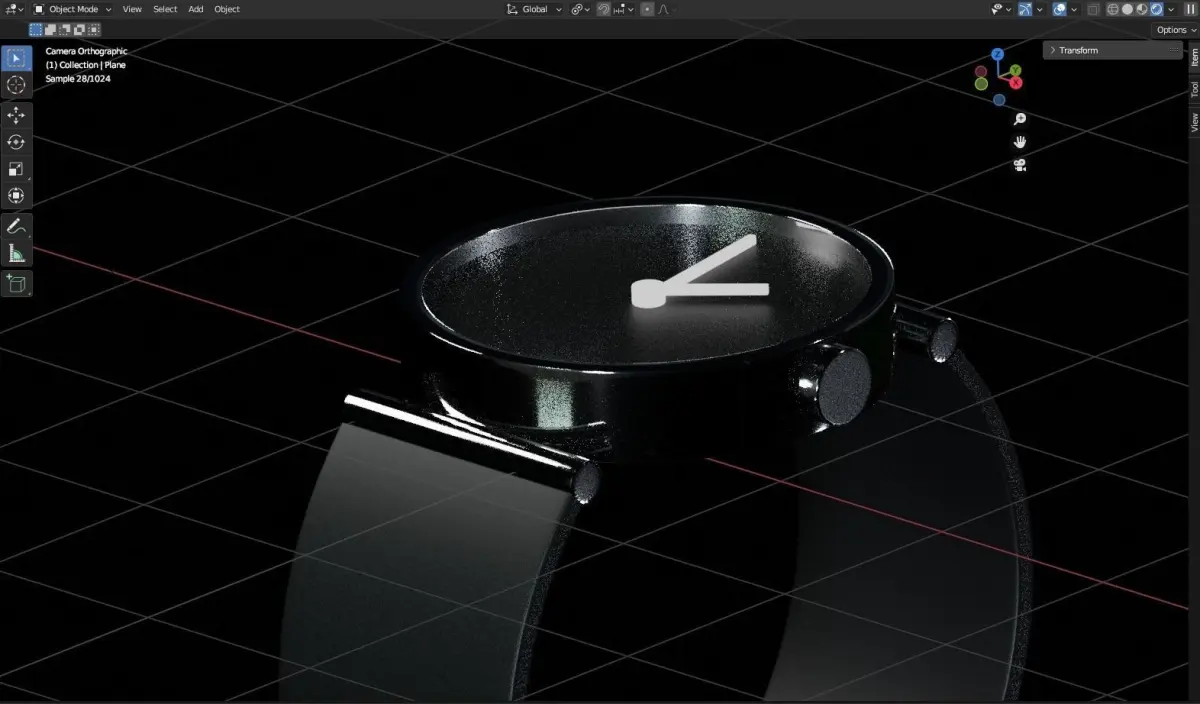Open editor type dropdown
The image size is (1200, 704).
click(x=13, y=9)
